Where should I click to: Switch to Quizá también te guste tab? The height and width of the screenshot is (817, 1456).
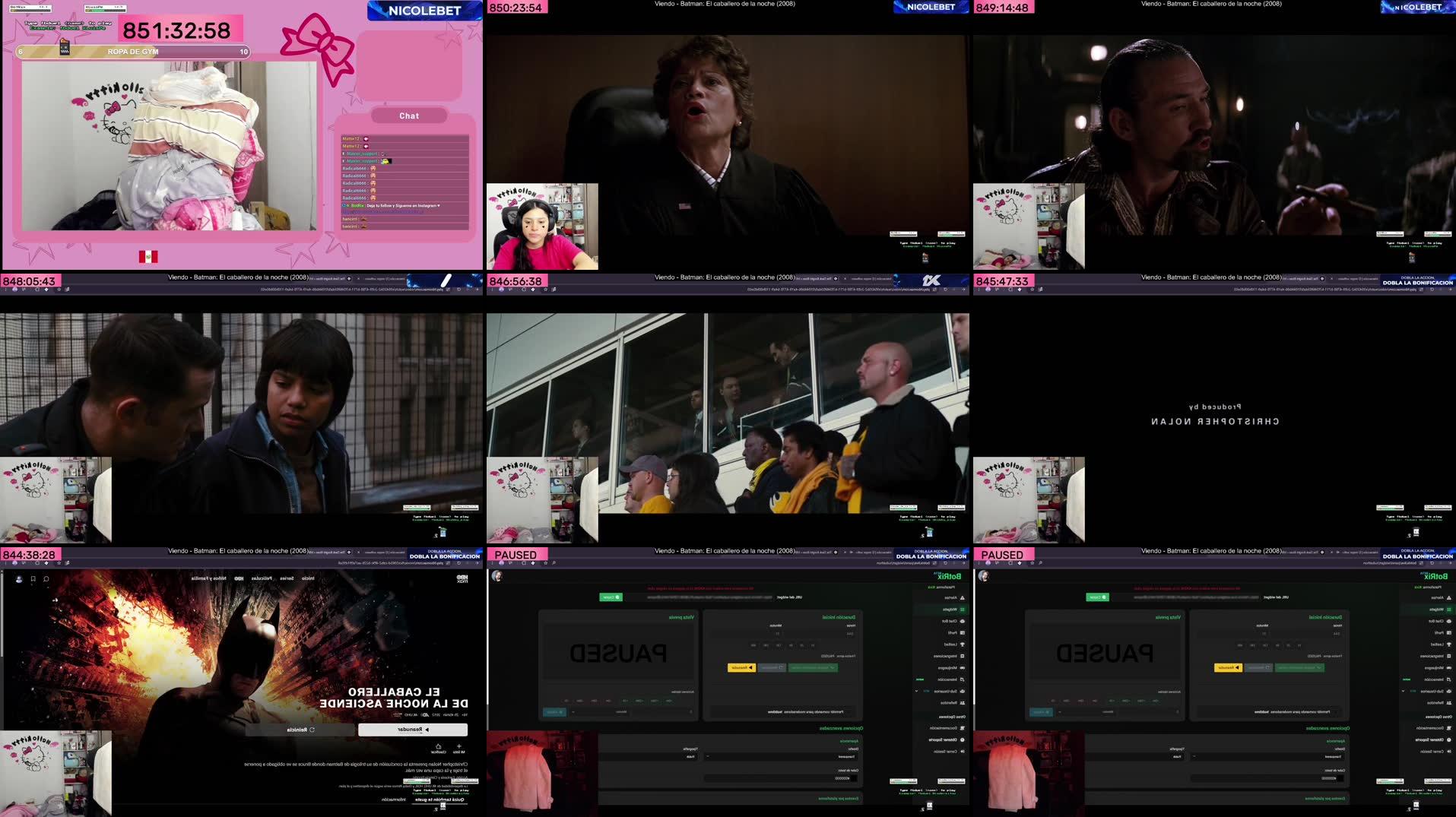click(439, 800)
